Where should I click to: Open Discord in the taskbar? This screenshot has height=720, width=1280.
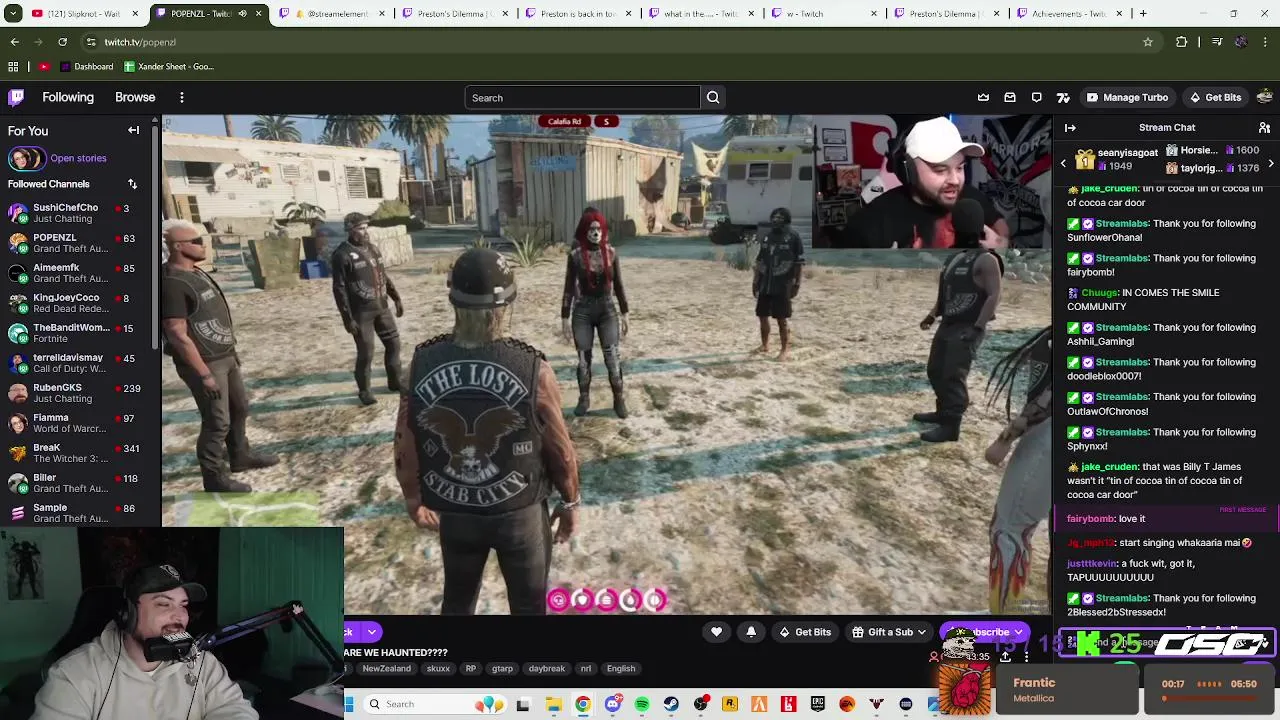613,704
